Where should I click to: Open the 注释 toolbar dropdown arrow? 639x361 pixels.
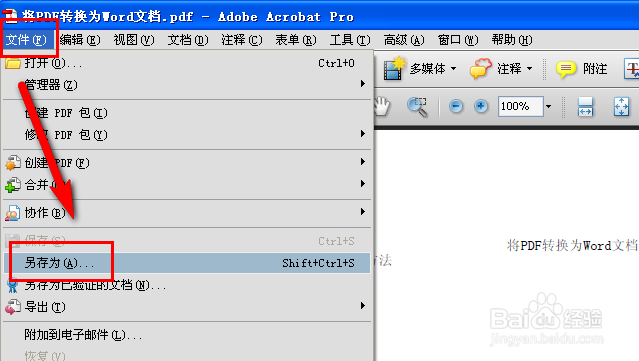pos(529,68)
